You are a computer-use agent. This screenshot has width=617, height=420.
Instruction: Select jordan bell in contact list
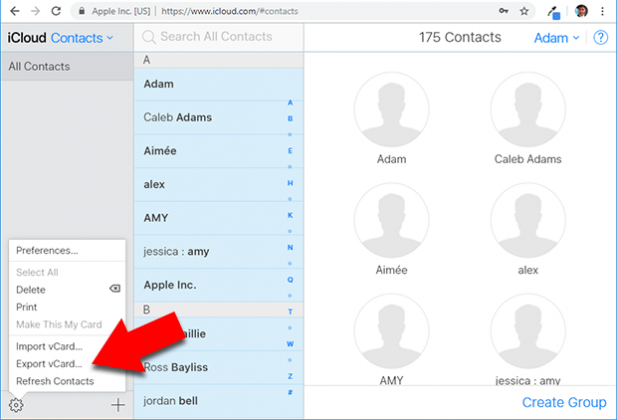[218, 401]
